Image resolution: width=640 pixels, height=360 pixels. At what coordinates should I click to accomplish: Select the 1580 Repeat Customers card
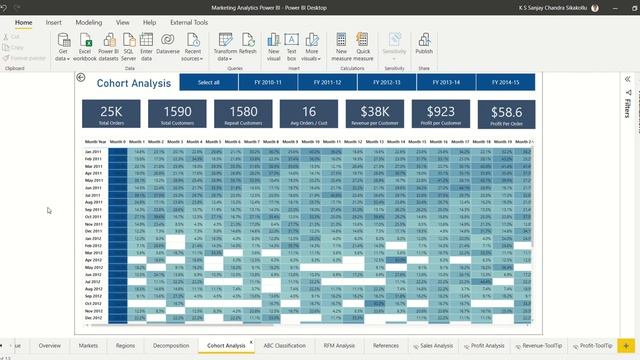point(243,114)
